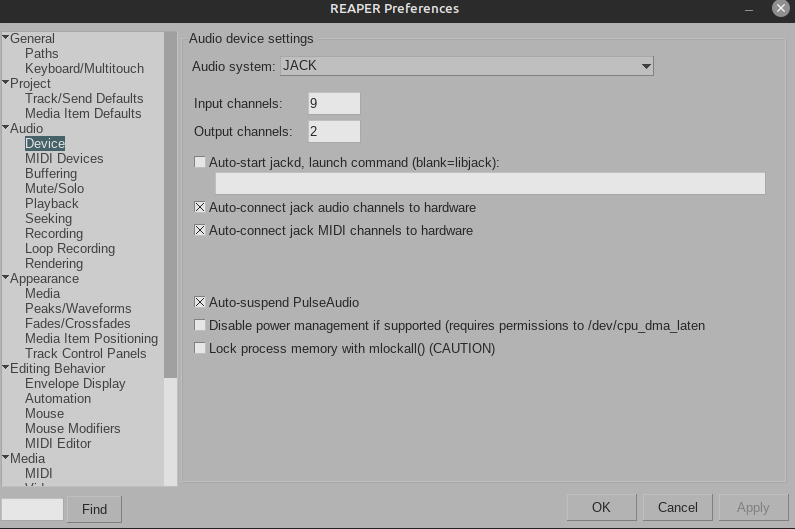Enable Disable power management checkbox
Viewport: 795px width, 529px height.
(x=200, y=325)
